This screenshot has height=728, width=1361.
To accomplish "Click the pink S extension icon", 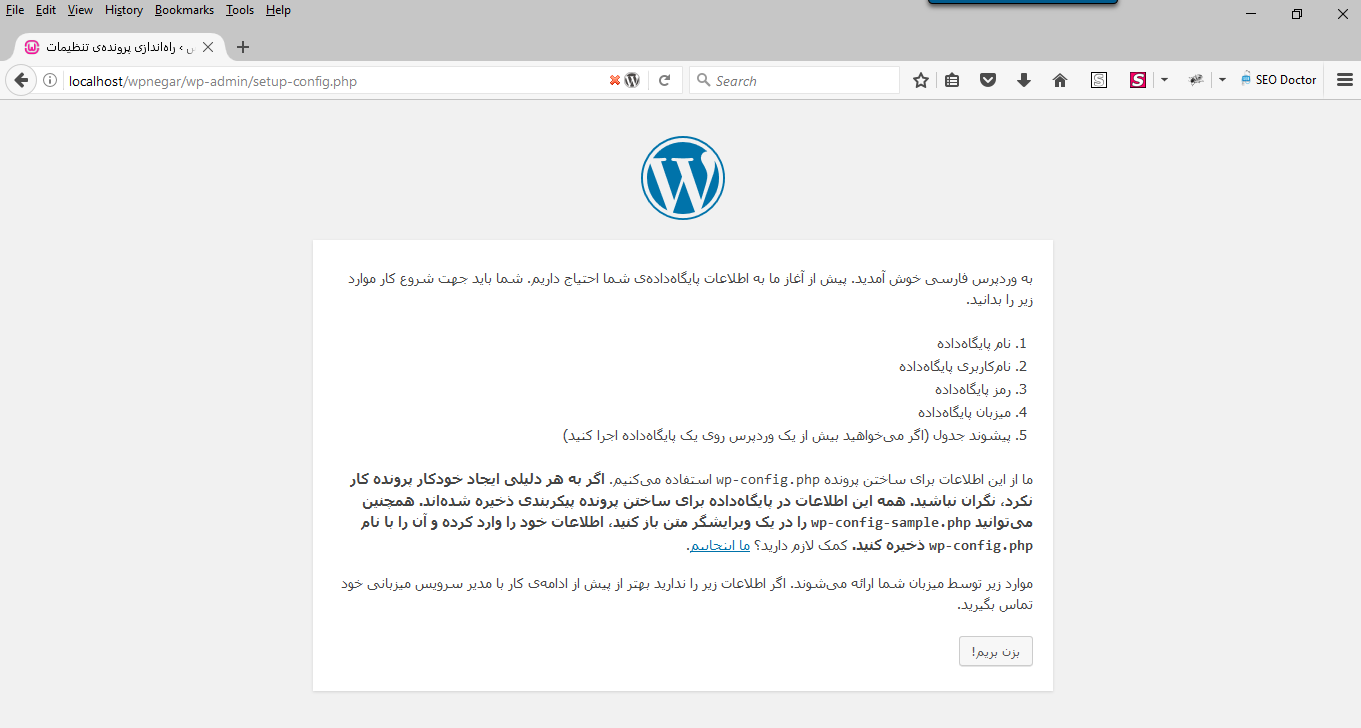I will coord(1138,81).
